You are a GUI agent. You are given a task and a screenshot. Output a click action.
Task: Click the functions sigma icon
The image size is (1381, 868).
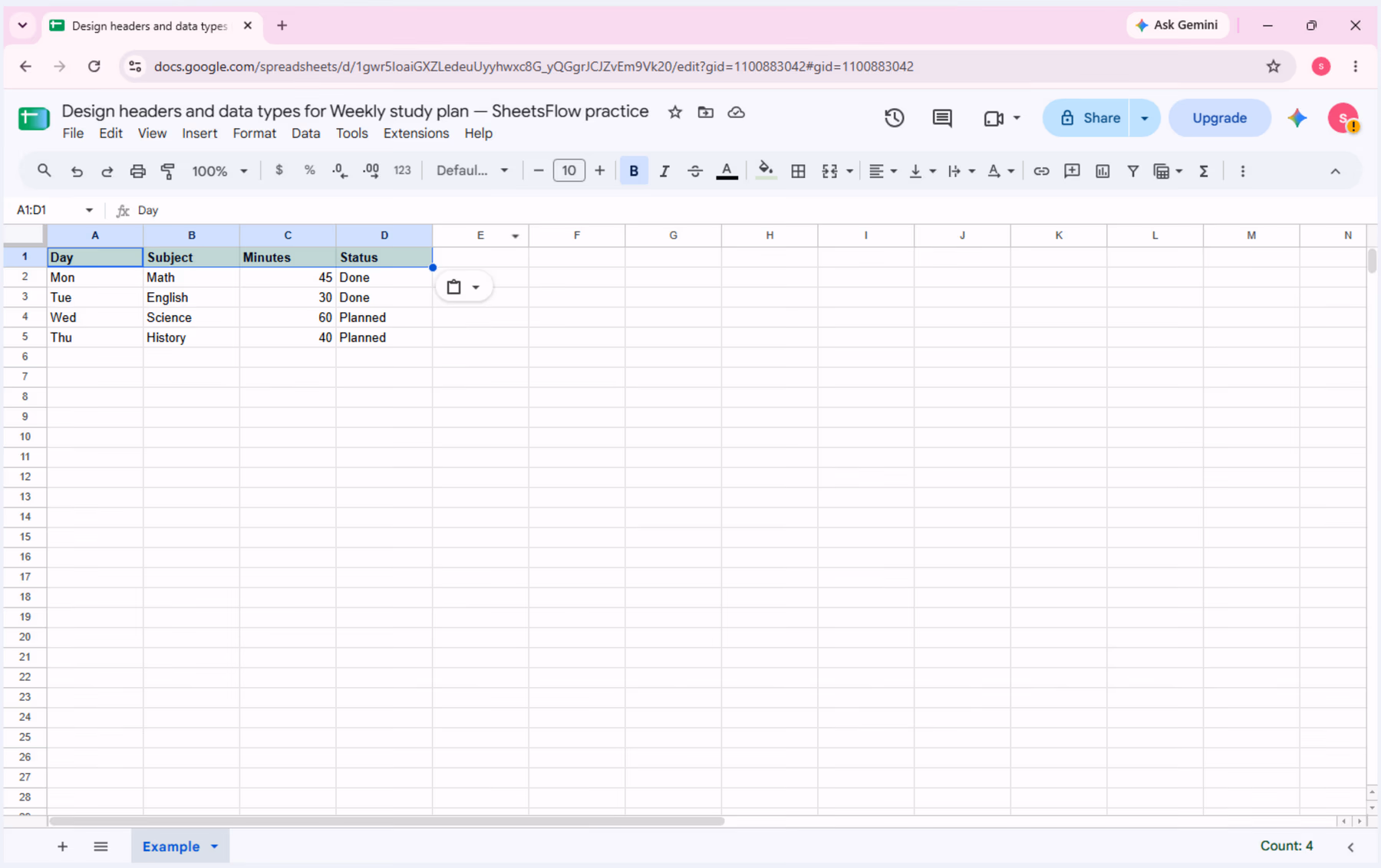1204,171
